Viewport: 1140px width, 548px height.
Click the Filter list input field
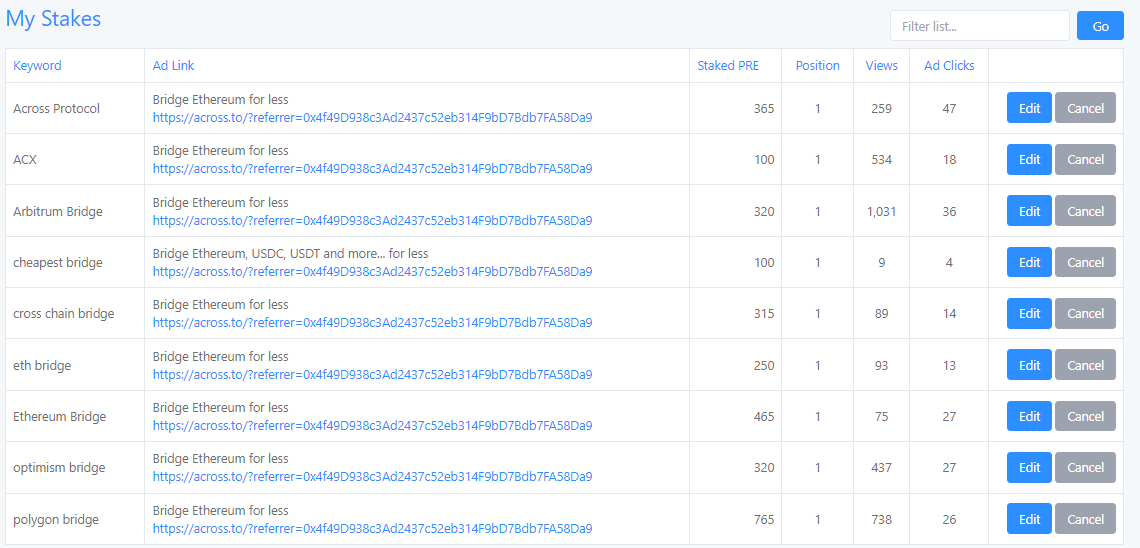tap(979, 26)
